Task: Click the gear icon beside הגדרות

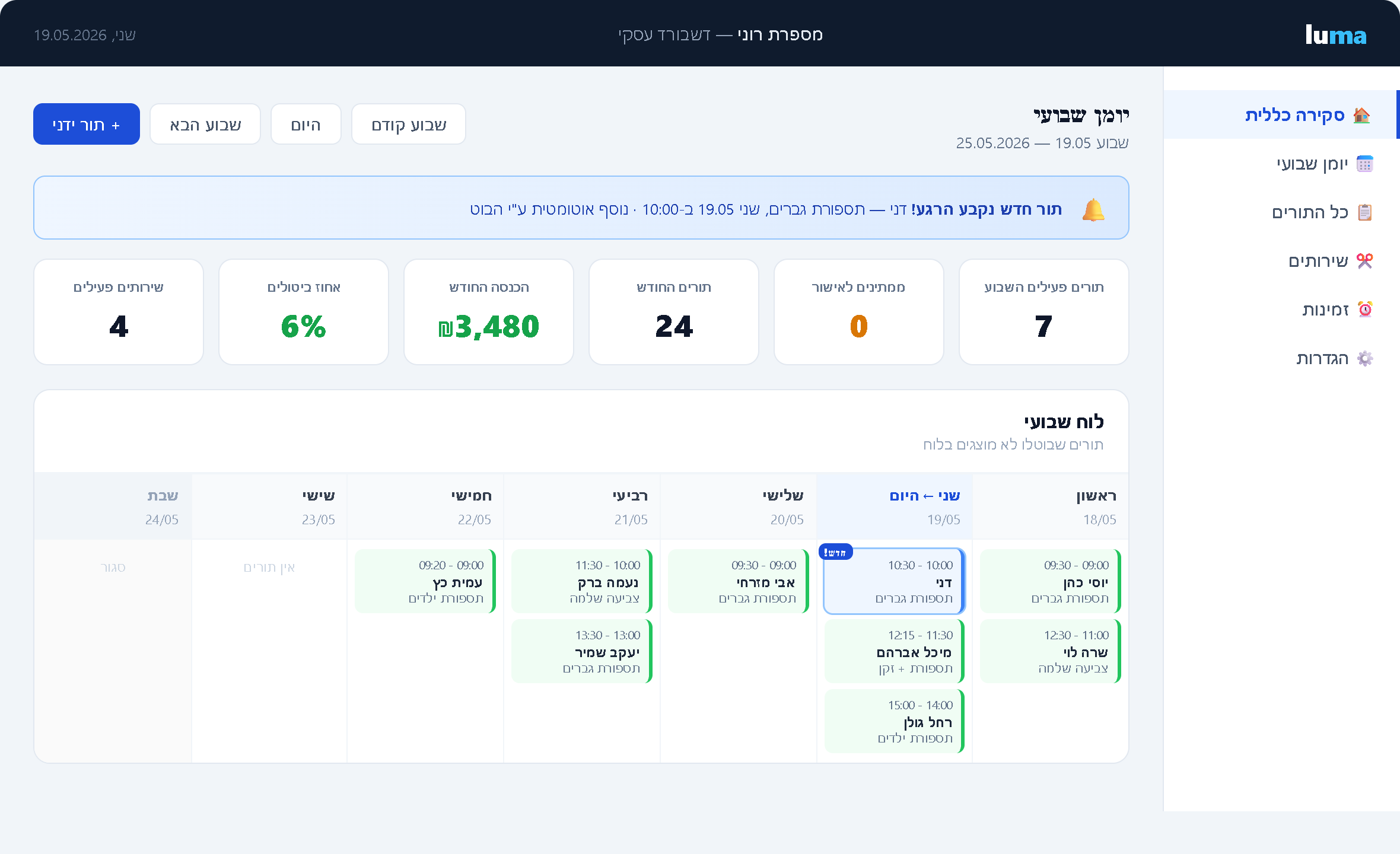Action: pyautogui.click(x=1365, y=358)
